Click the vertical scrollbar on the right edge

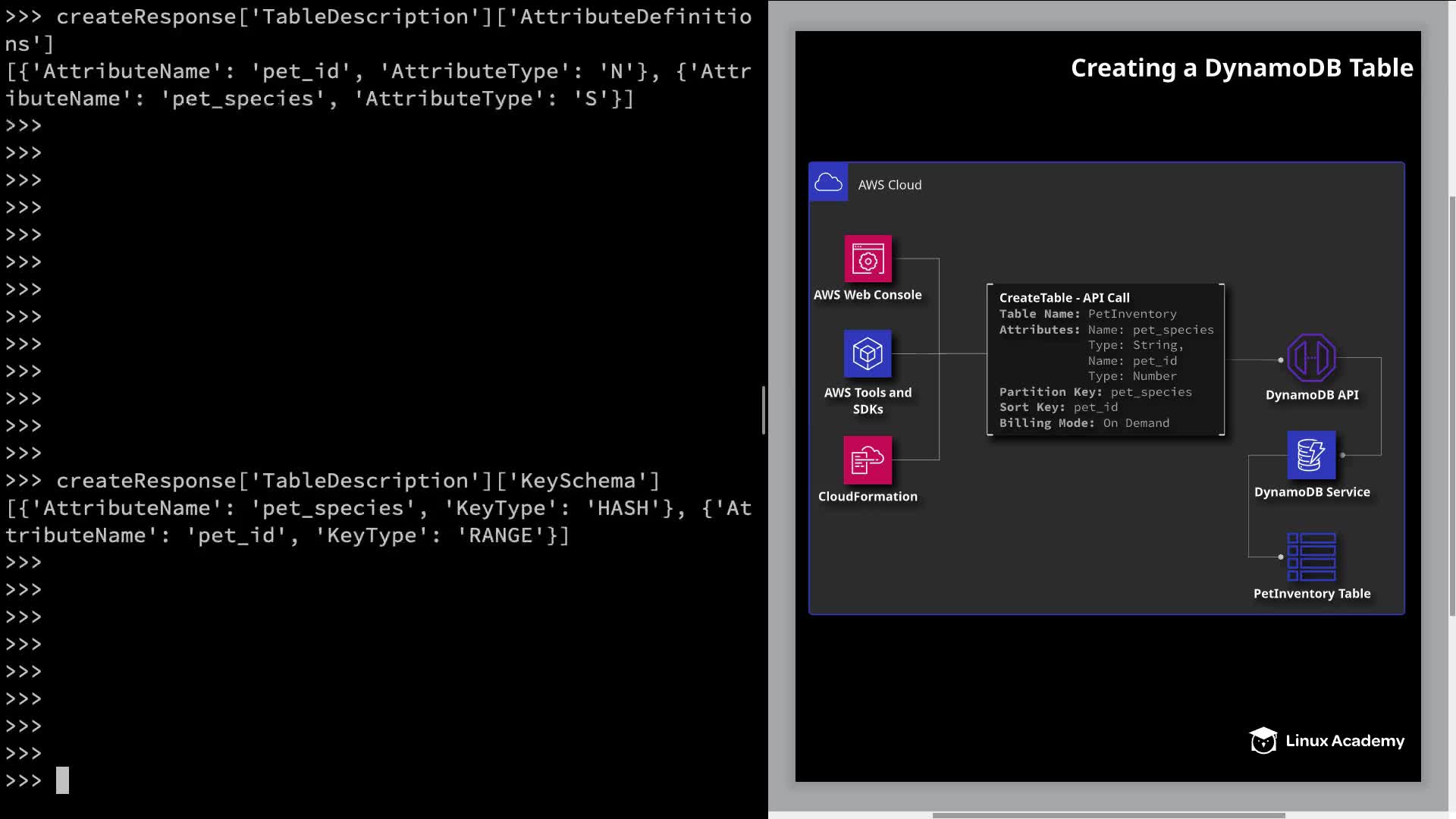pyautogui.click(x=1451, y=406)
